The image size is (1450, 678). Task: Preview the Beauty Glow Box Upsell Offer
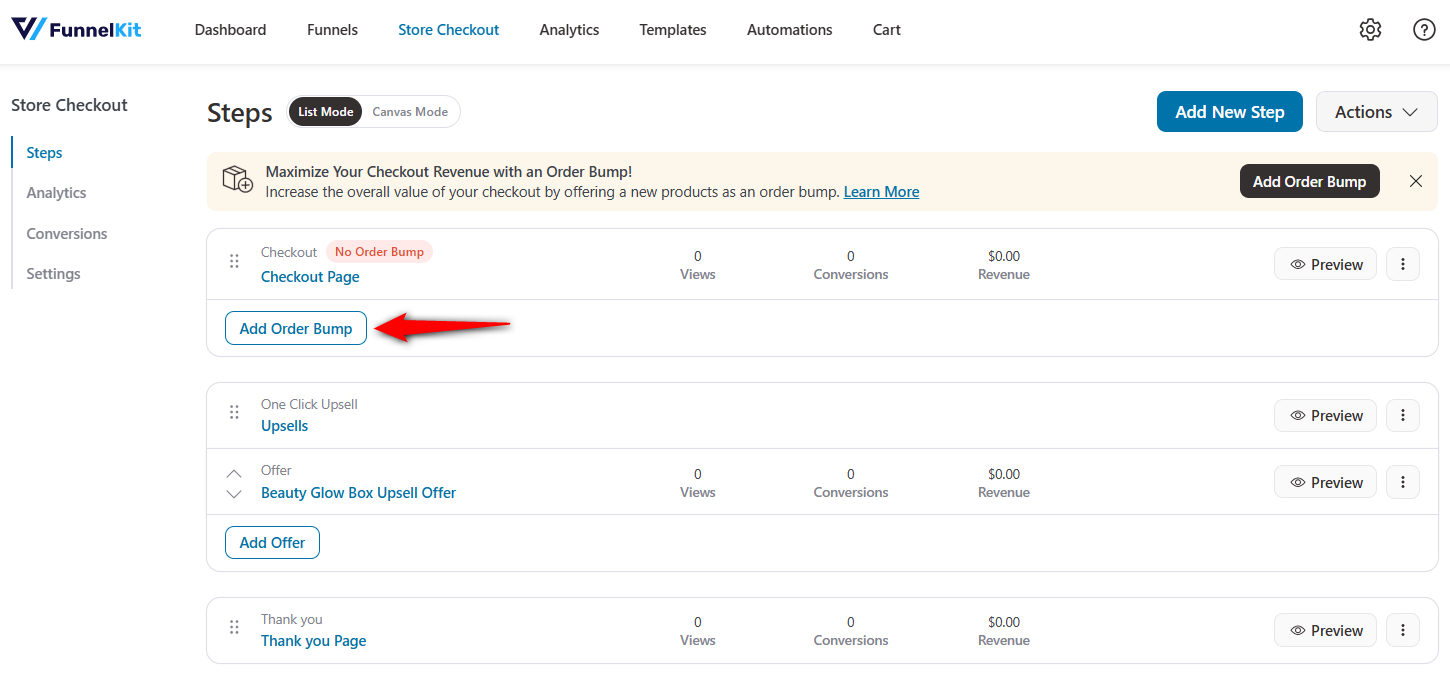[1325, 481]
